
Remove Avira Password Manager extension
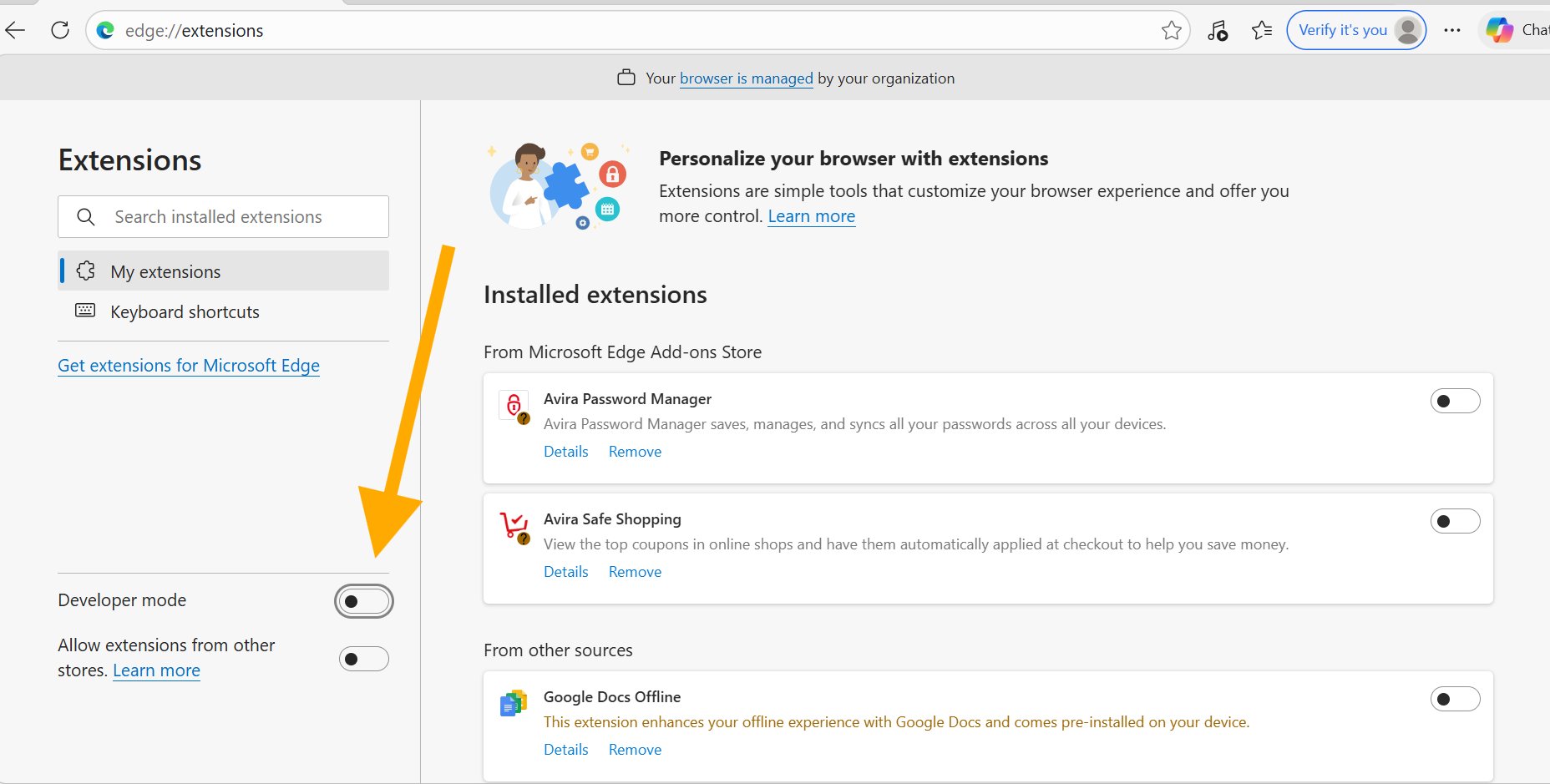pyautogui.click(x=636, y=452)
